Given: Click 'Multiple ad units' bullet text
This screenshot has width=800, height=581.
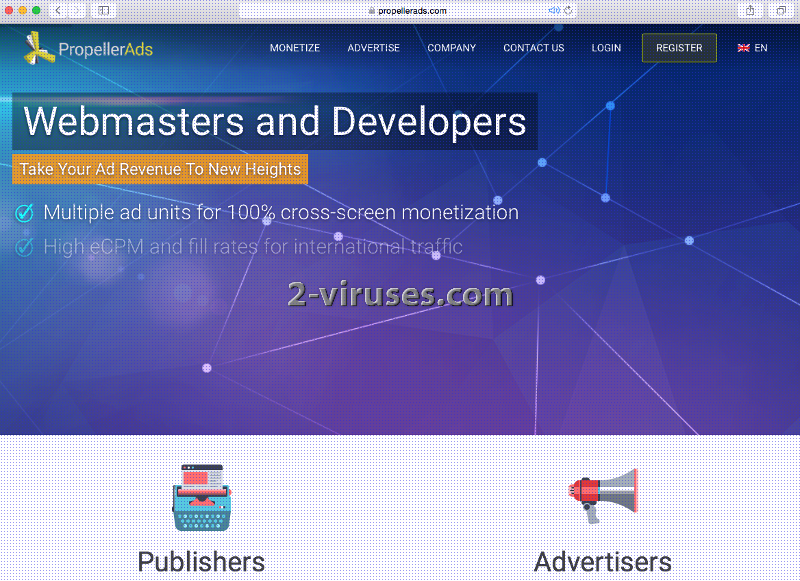Looking at the screenshot, I should pyautogui.click(x=281, y=212).
